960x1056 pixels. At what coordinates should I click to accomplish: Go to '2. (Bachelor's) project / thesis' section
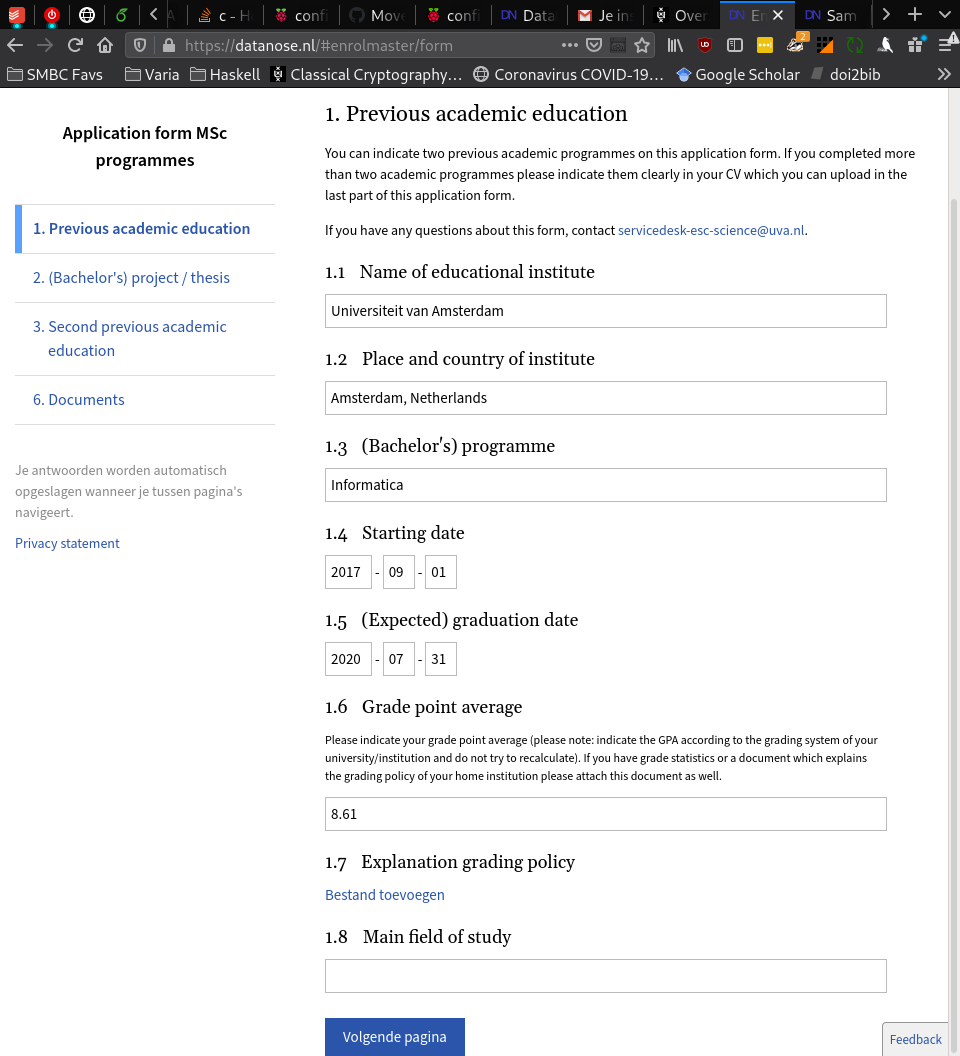[x=131, y=278]
